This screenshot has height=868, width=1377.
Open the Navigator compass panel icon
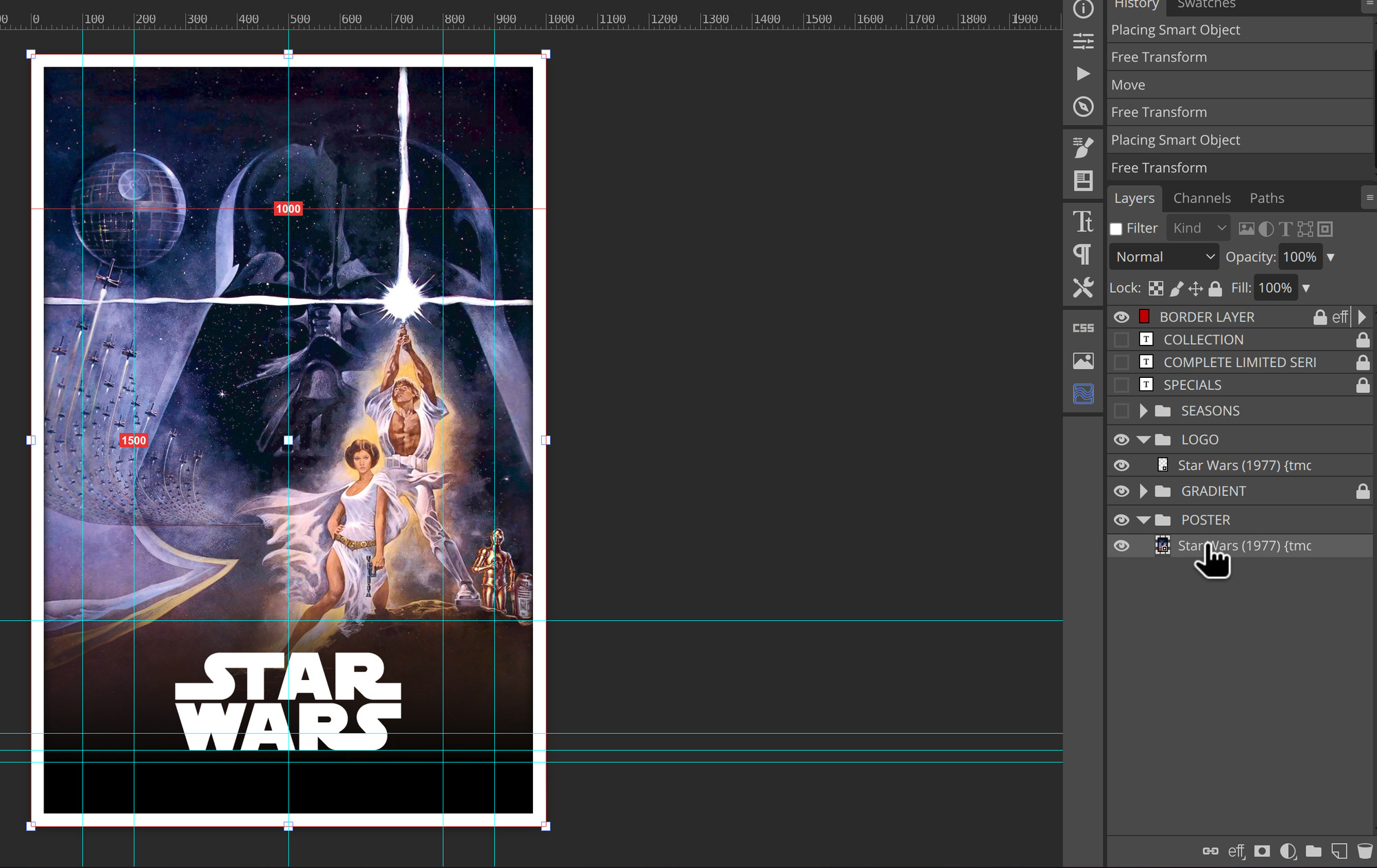point(1083,107)
